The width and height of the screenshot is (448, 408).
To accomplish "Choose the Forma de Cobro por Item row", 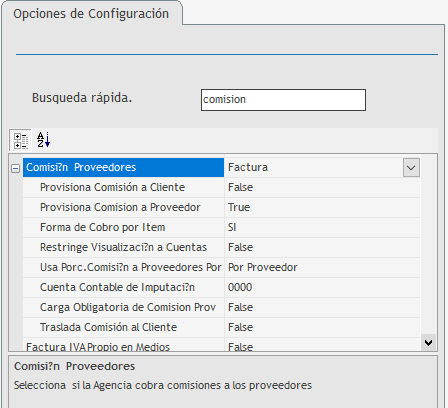I will click(x=221, y=227).
